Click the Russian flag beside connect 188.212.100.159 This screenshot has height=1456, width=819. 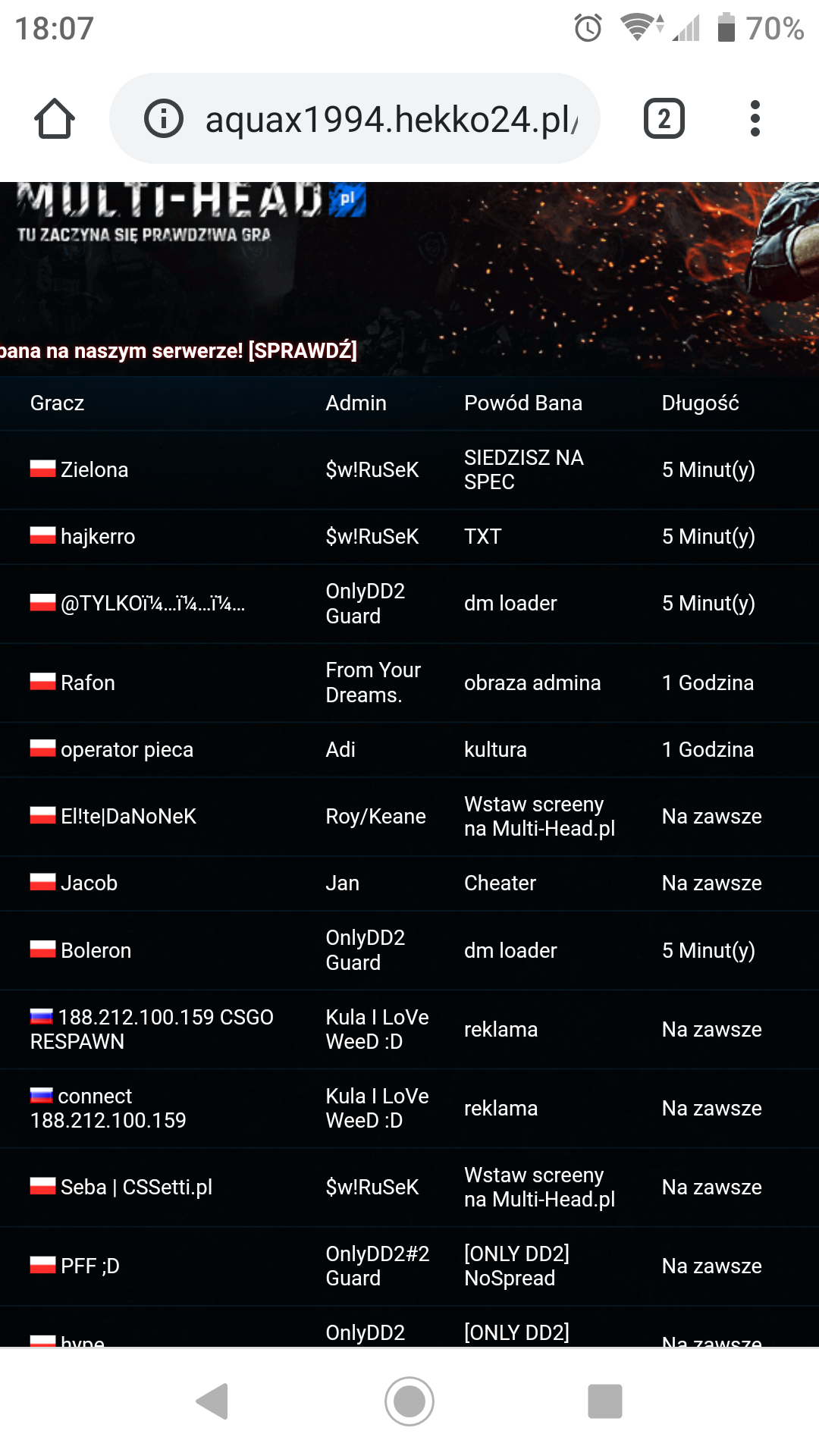pyautogui.click(x=42, y=1096)
